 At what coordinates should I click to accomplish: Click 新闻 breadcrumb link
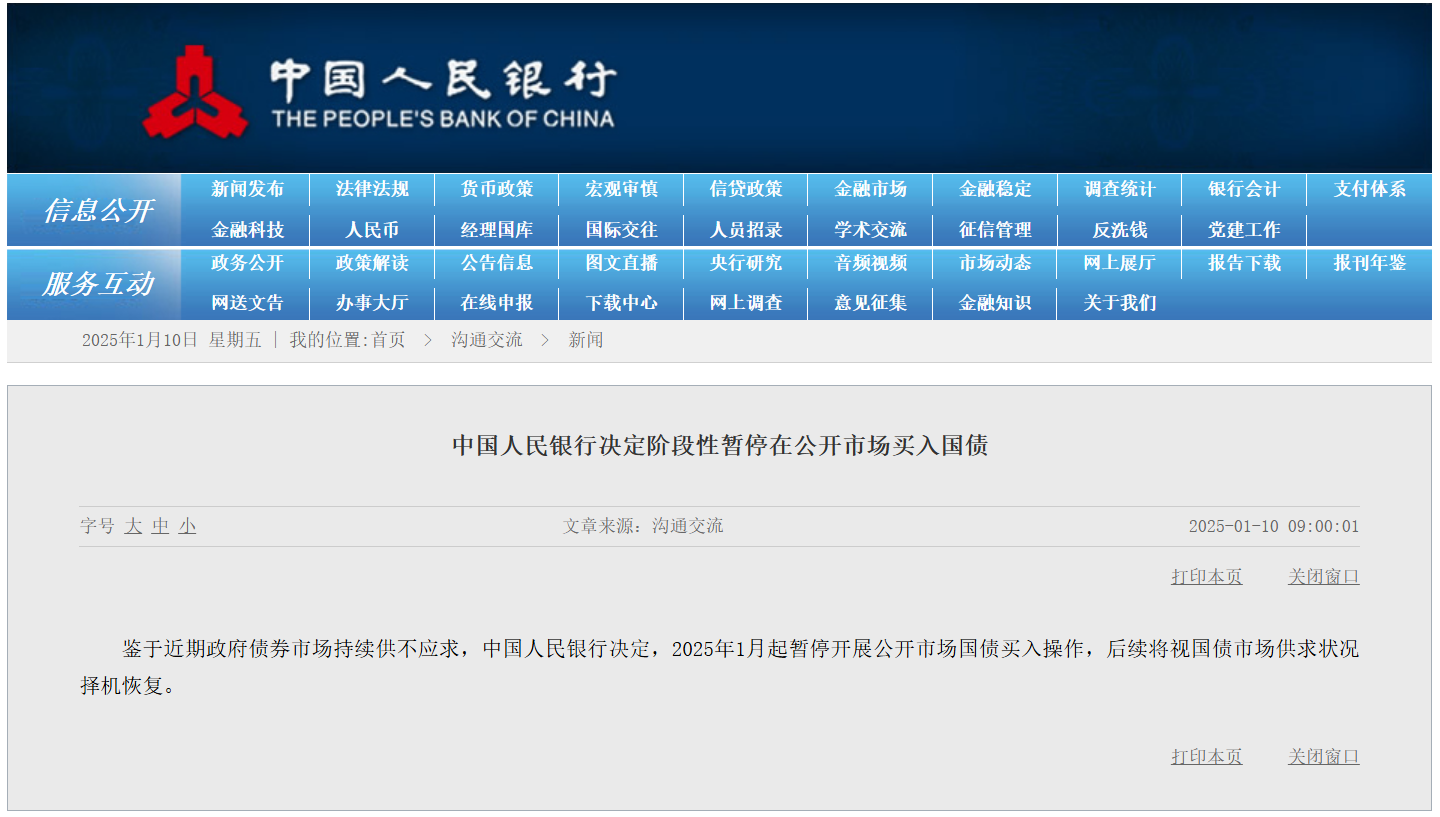[586, 340]
